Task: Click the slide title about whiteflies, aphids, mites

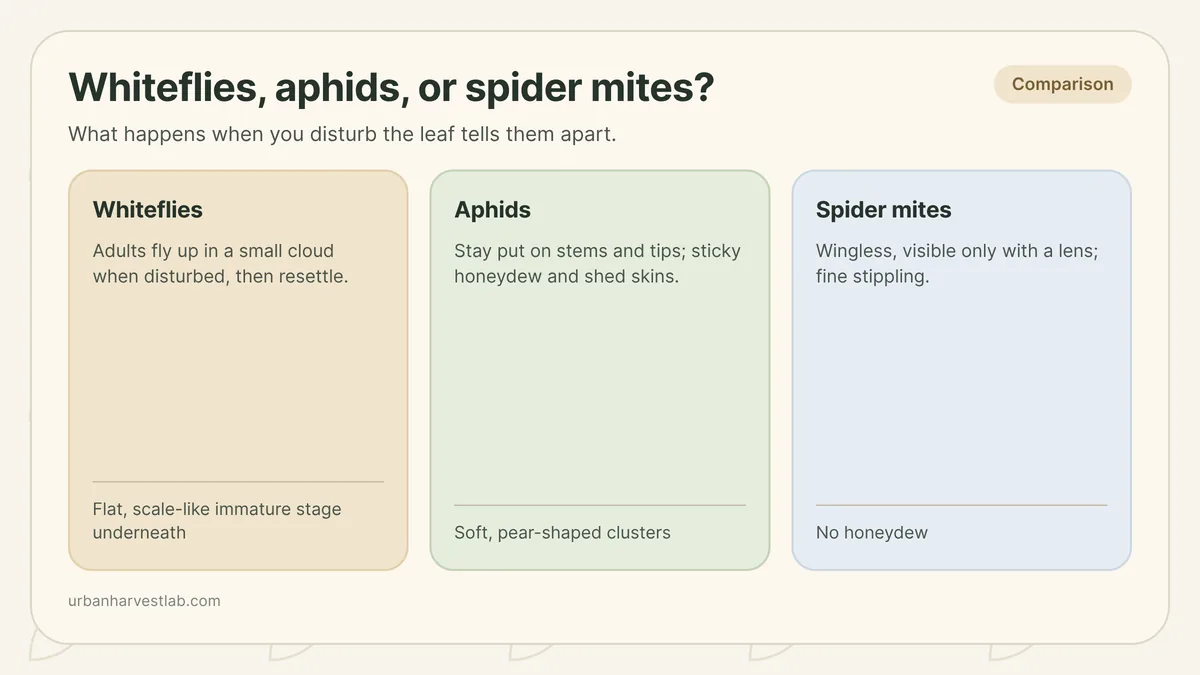Action: click(x=391, y=87)
